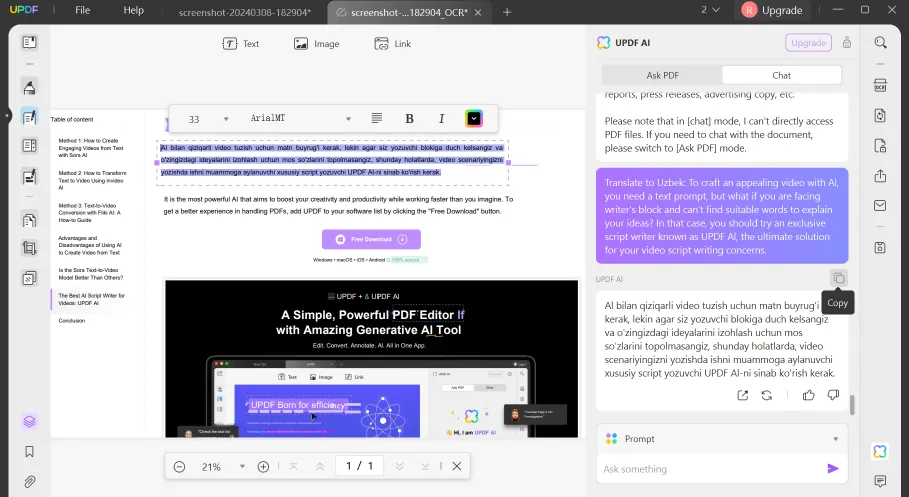Open the Help menu

133,10
